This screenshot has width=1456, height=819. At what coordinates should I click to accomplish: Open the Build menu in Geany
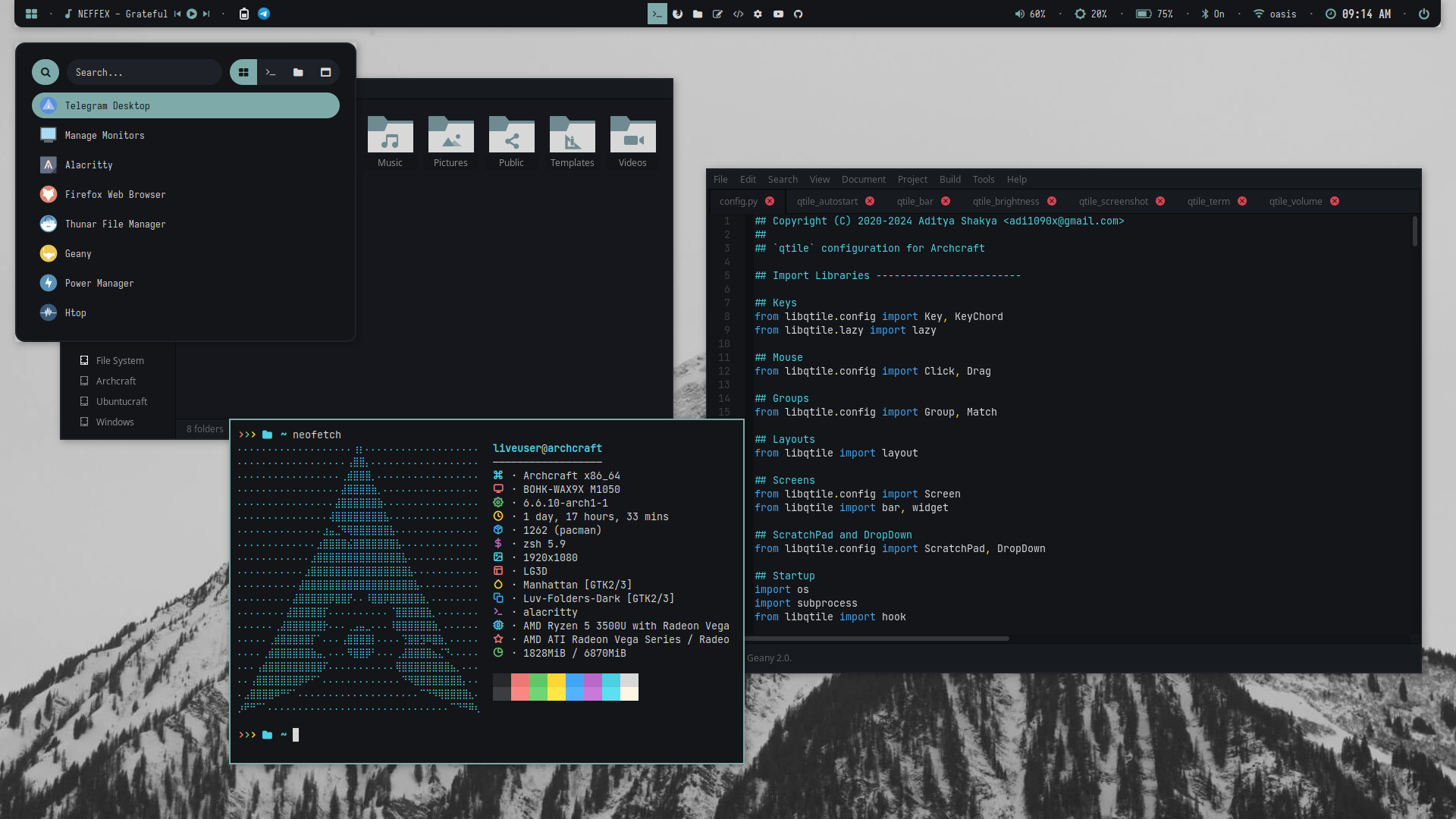tap(949, 180)
